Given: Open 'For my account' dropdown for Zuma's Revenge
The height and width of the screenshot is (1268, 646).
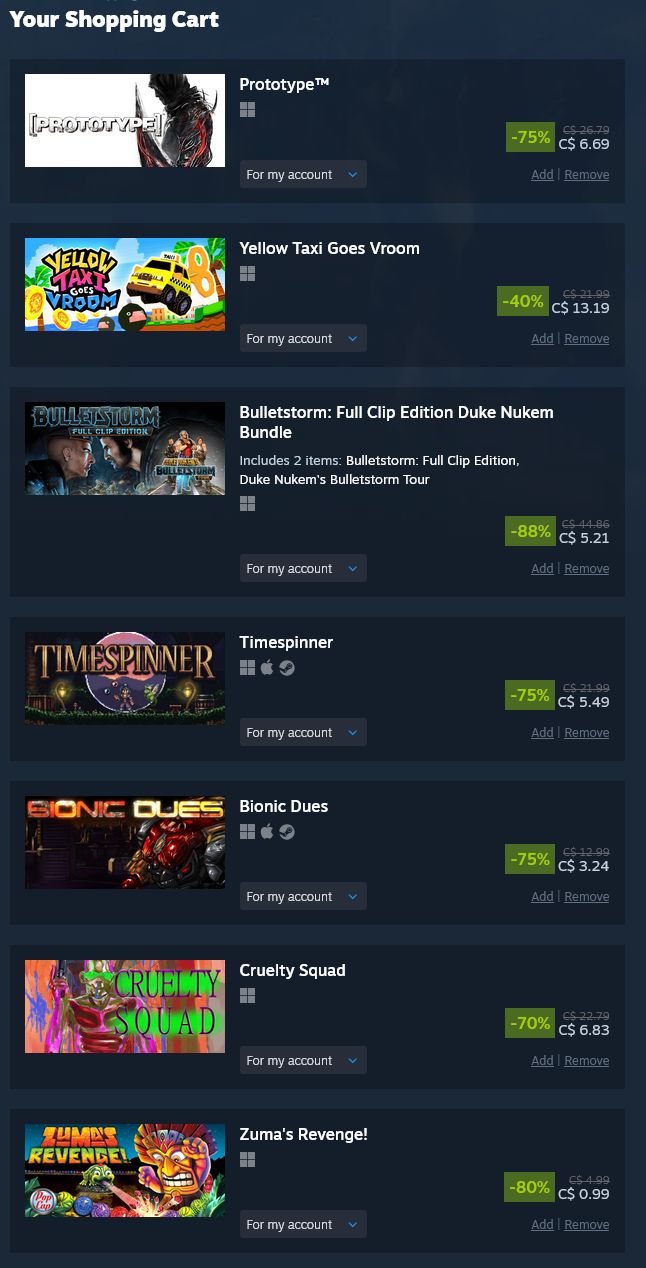Looking at the screenshot, I should click(x=303, y=1224).
